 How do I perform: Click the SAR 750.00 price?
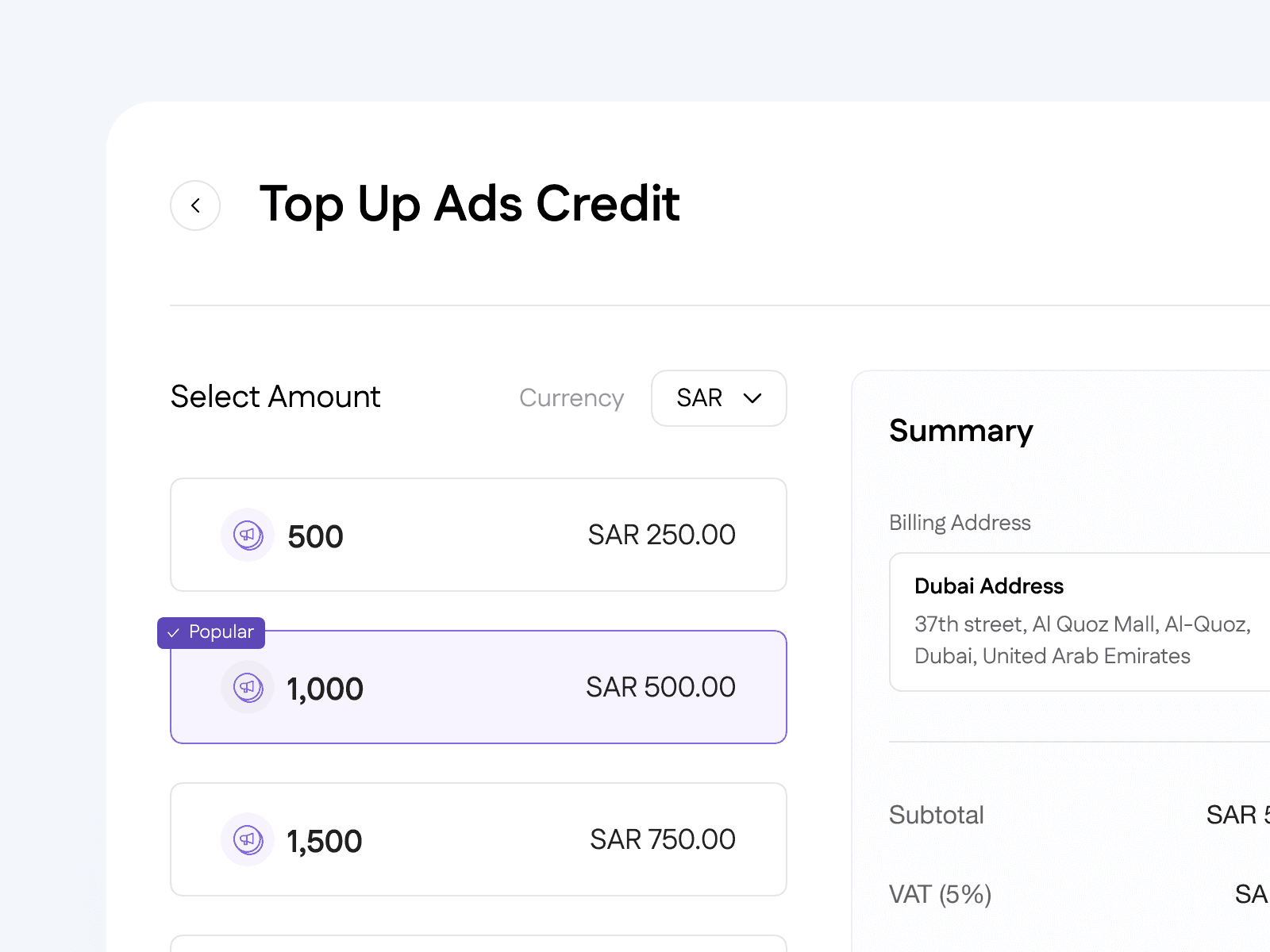click(x=663, y=839)
